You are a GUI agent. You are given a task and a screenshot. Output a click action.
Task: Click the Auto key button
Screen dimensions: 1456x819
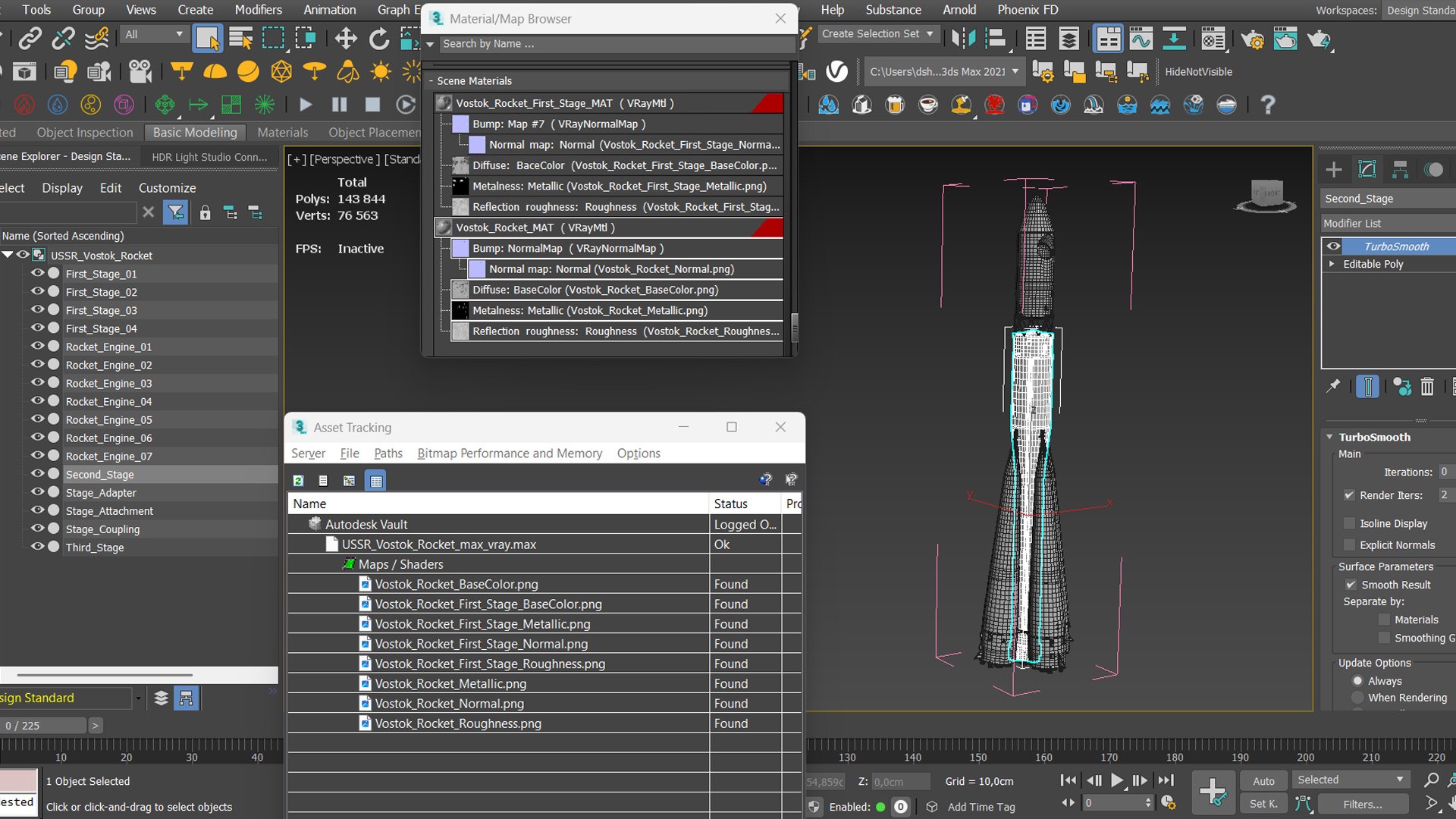coord(1263,780)
